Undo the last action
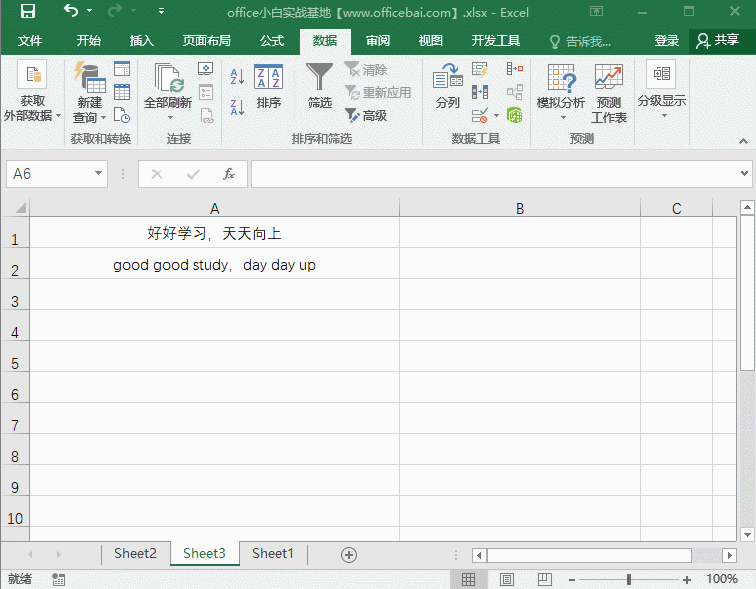The width and height of the screenshot is (756, 589). 70,10
